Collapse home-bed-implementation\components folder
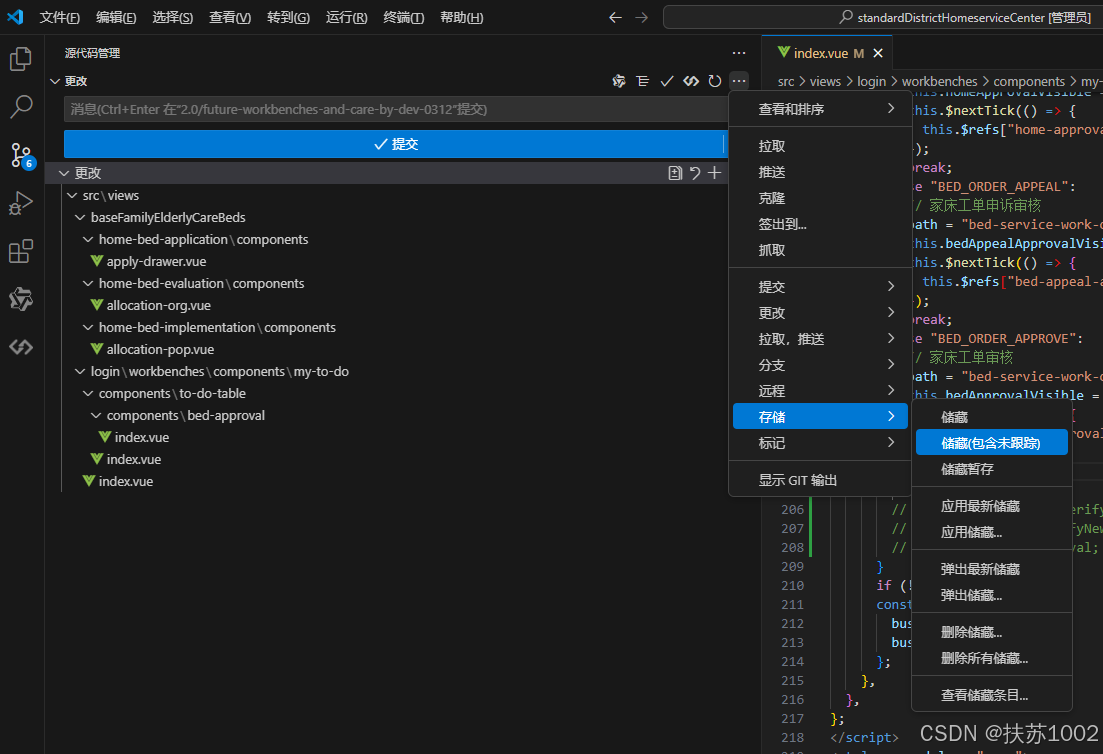This screenshot has height=754, width=1103. click(x=88, y=327)
